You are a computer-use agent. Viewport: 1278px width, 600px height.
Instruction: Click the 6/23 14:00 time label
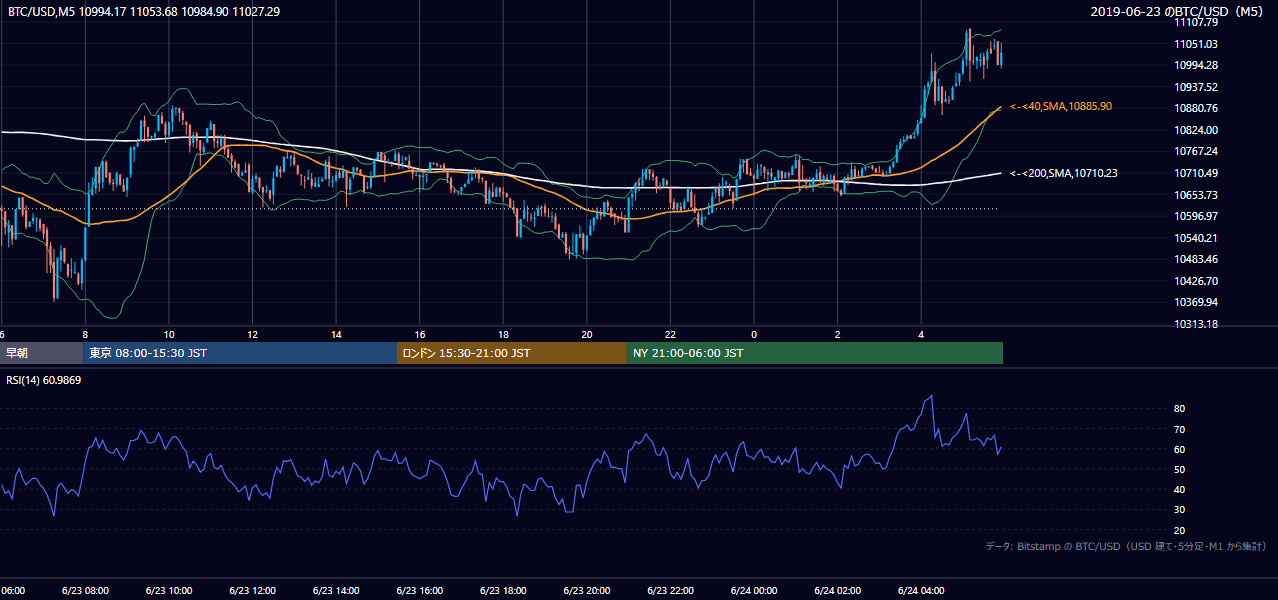pyautogui.click(x=335, y=591)
